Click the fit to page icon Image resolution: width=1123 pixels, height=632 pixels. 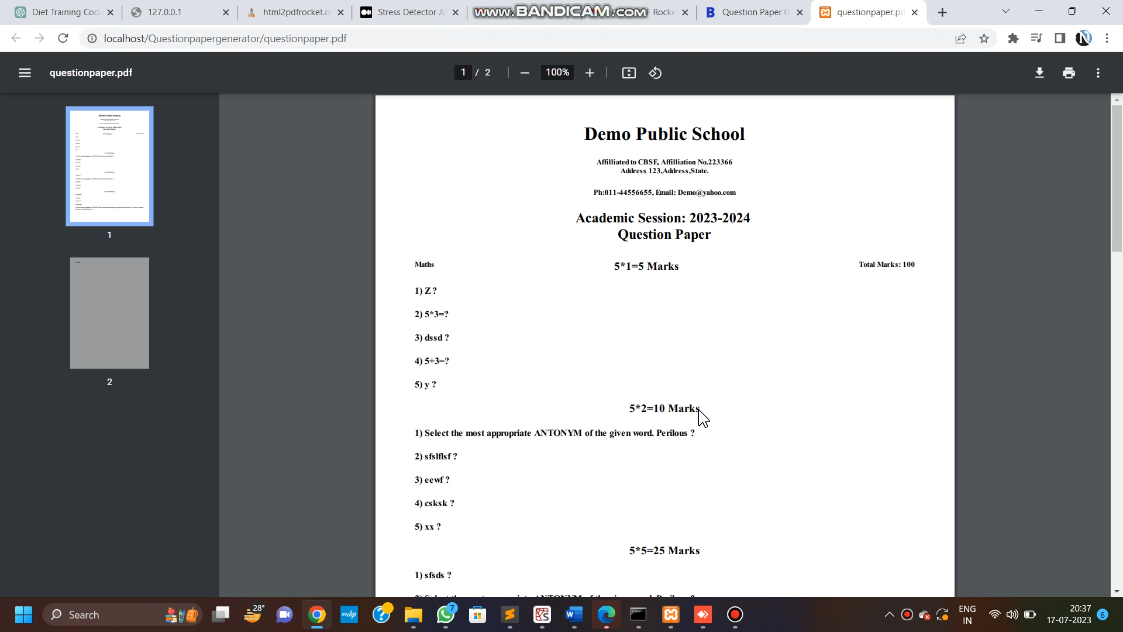click(629, 72)
